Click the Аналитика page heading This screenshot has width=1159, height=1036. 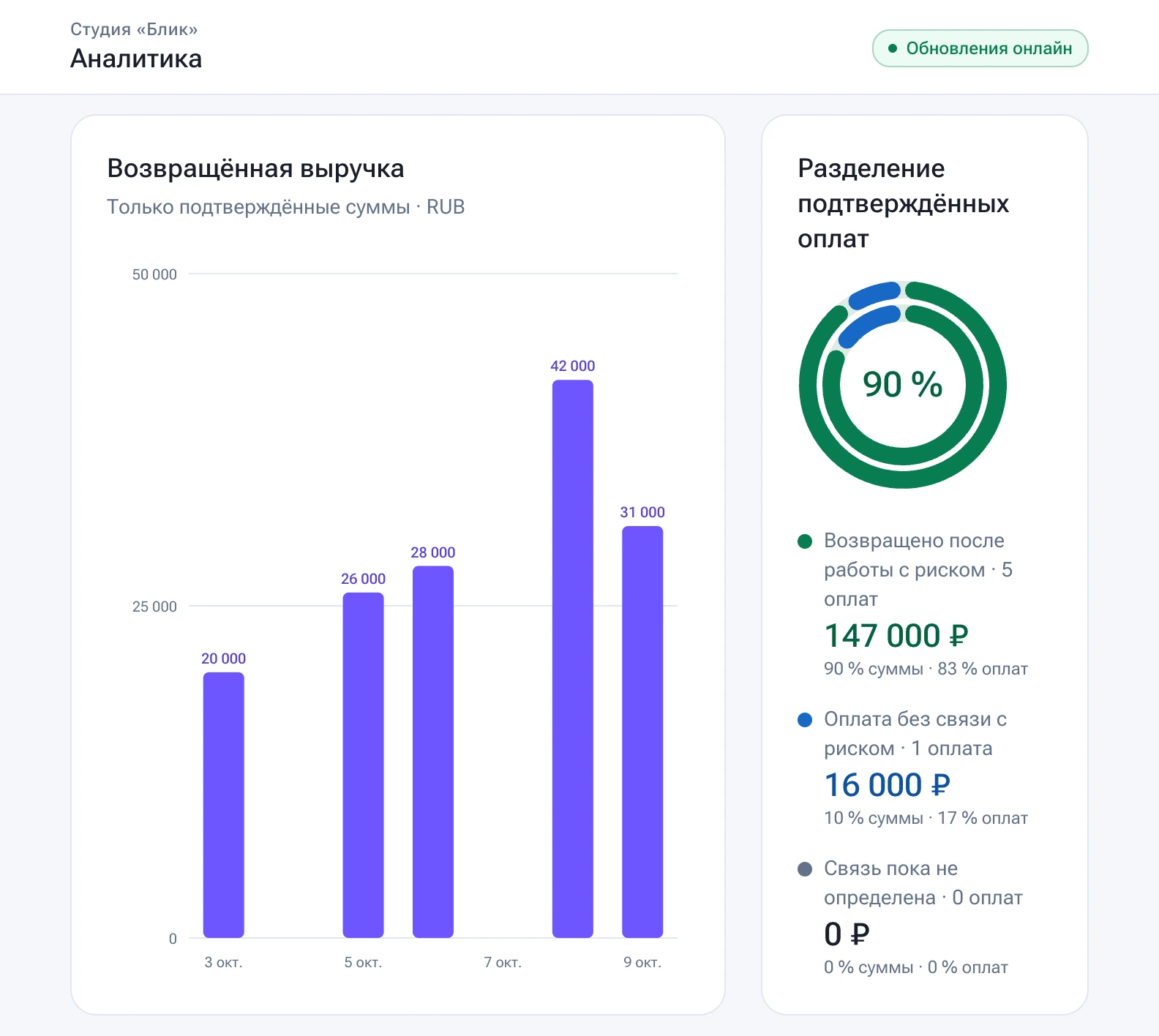coord(136,59)
